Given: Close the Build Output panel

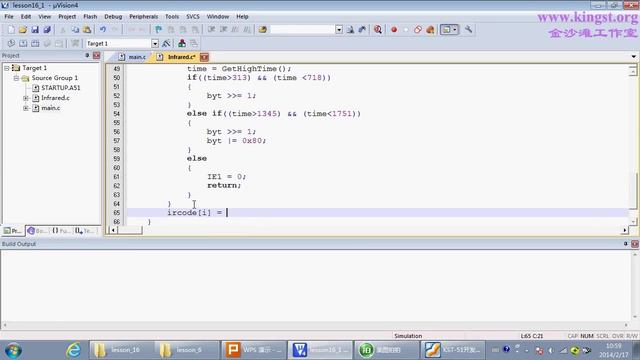Looking at the screenshot, I should coord(635,244).
